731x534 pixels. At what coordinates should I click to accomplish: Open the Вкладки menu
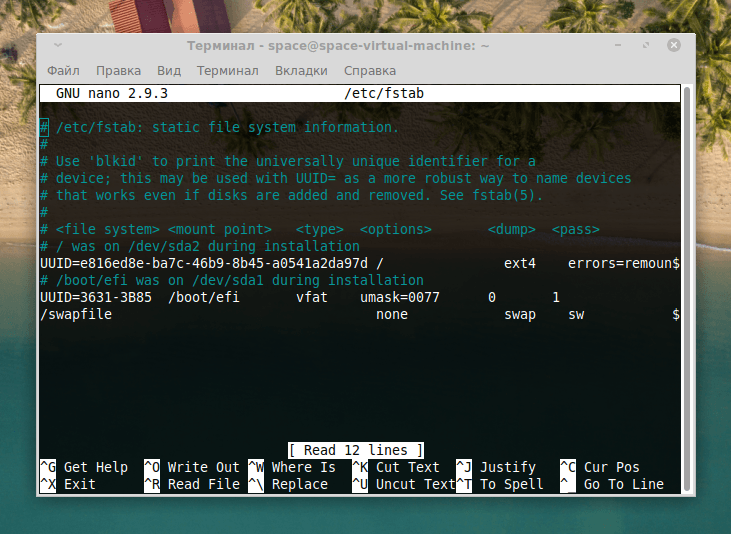301,70
